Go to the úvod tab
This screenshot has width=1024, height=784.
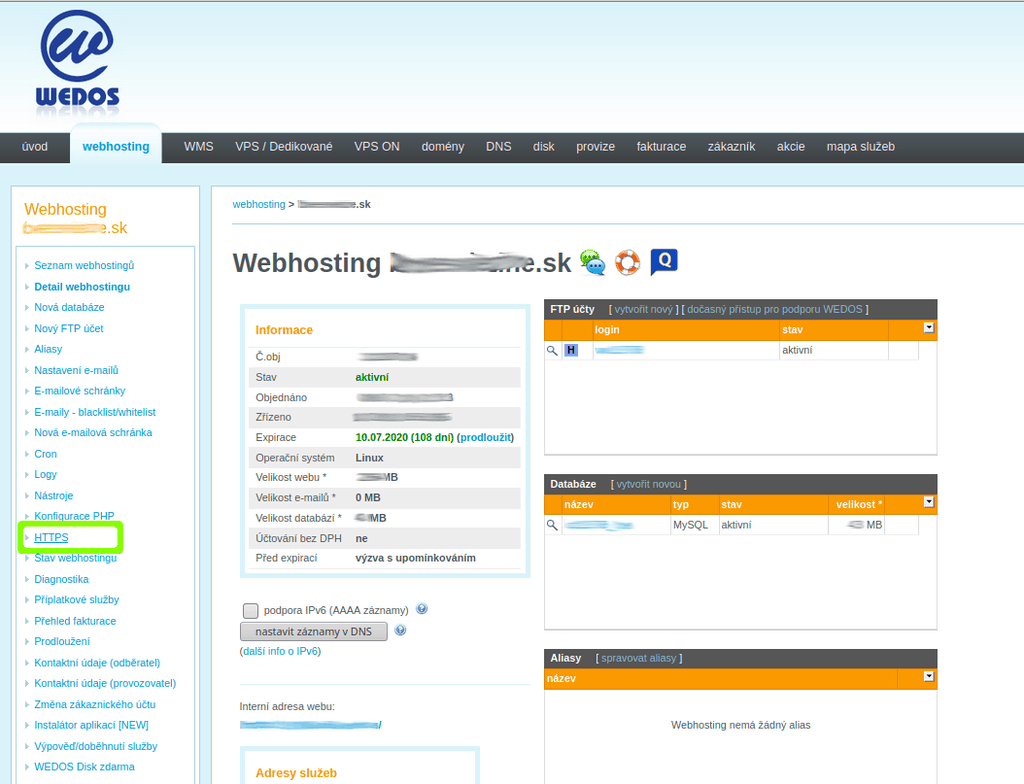35,147
